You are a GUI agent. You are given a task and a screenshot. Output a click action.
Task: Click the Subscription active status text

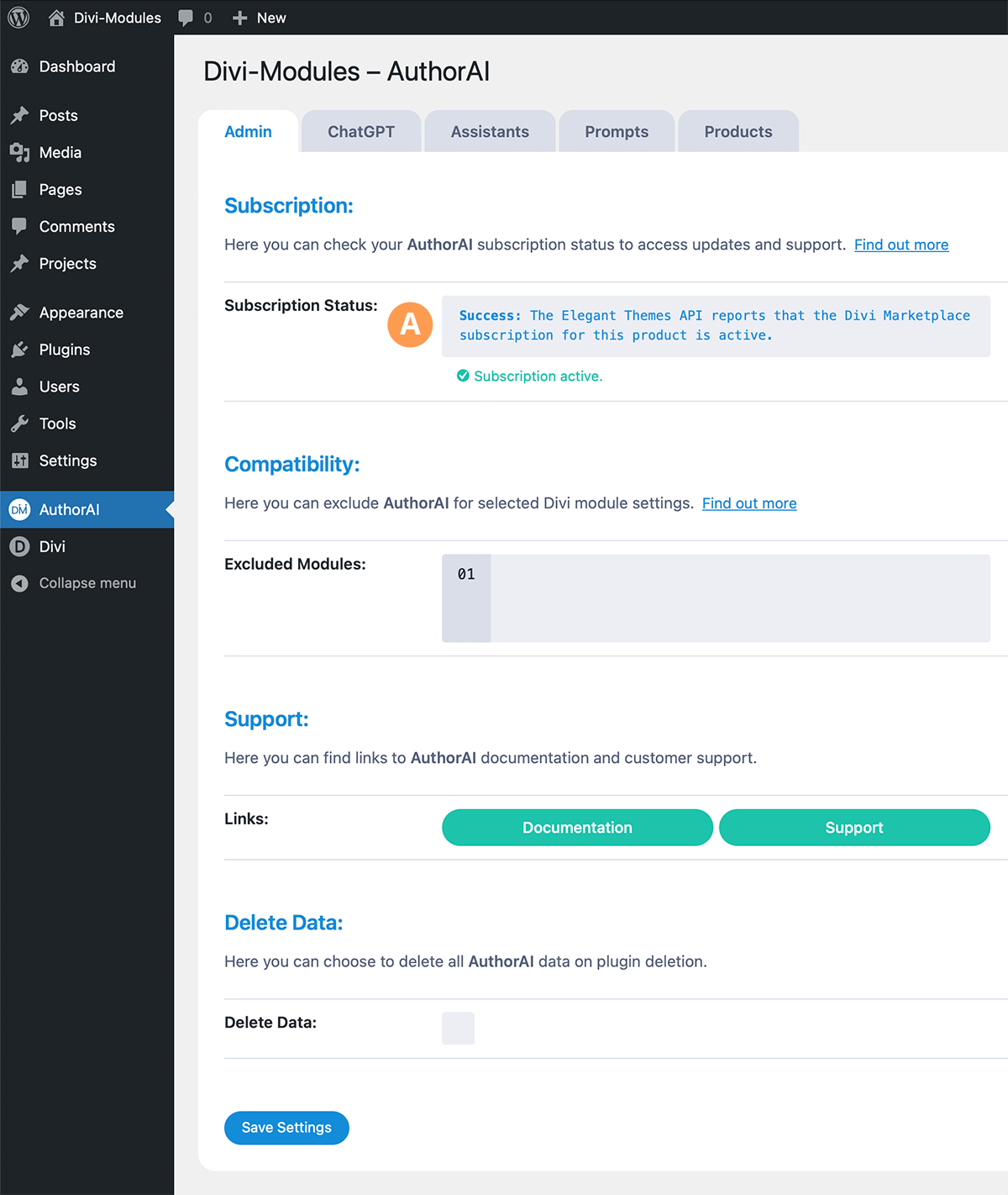point(538,376)
